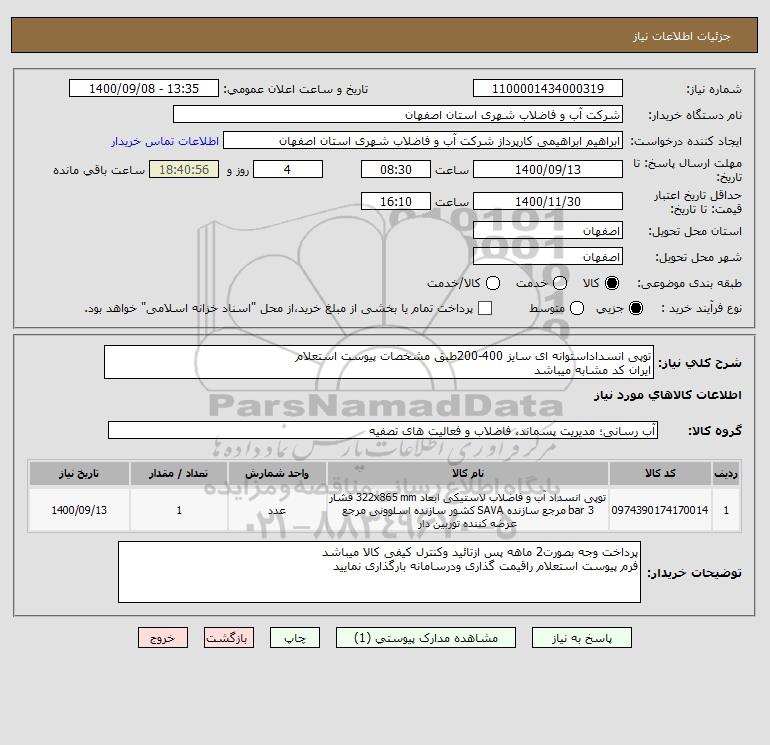Click the تاریخ نیاز column header
Image resolution: width=770 pixels, height=745 pixels.
(x=79, y=473)
